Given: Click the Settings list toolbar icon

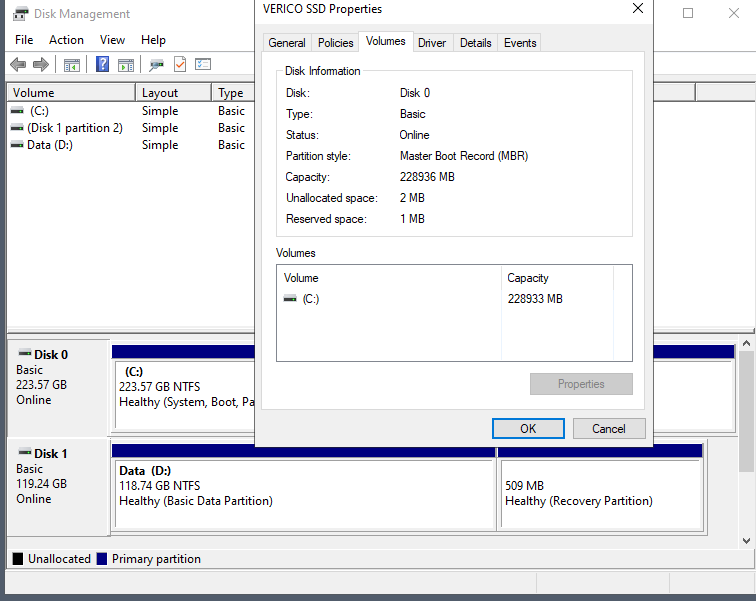Looking at the screenshot, I should point(203,64).
